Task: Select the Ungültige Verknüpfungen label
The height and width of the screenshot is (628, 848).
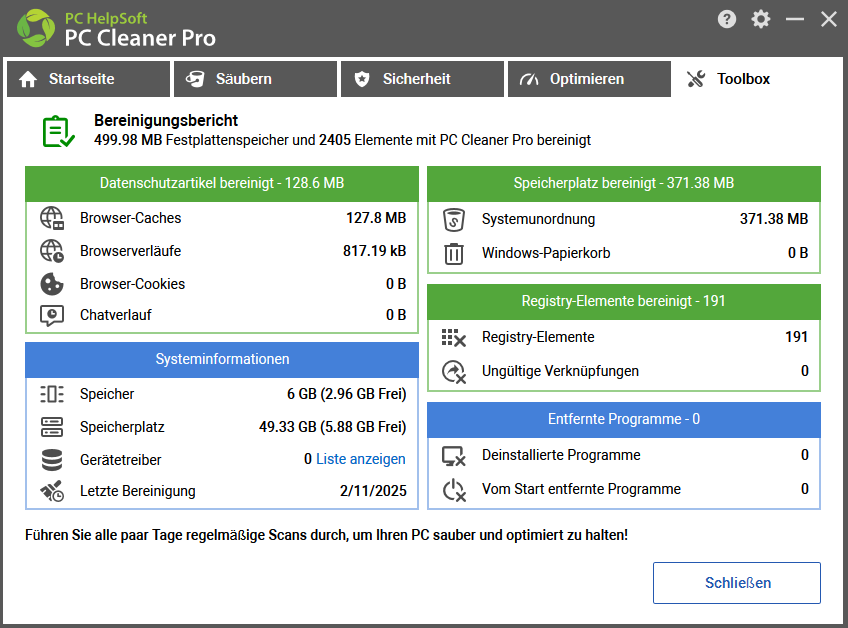Action: [x=560, y=371]
